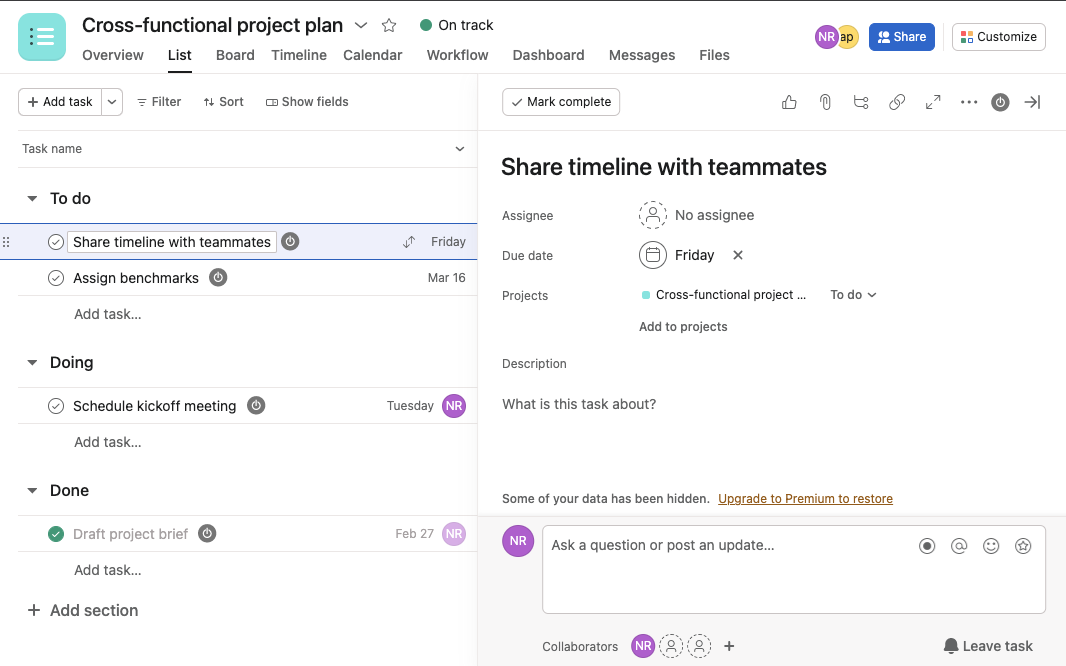Add a subtask via subtask icon
Viewport: 1066px width, 666px height.
(861, 102)
